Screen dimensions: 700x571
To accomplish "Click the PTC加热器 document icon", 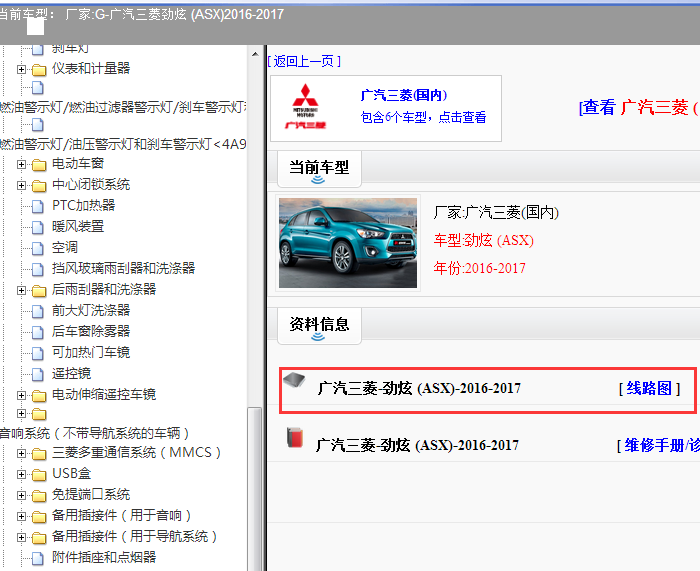I will 38,206.
